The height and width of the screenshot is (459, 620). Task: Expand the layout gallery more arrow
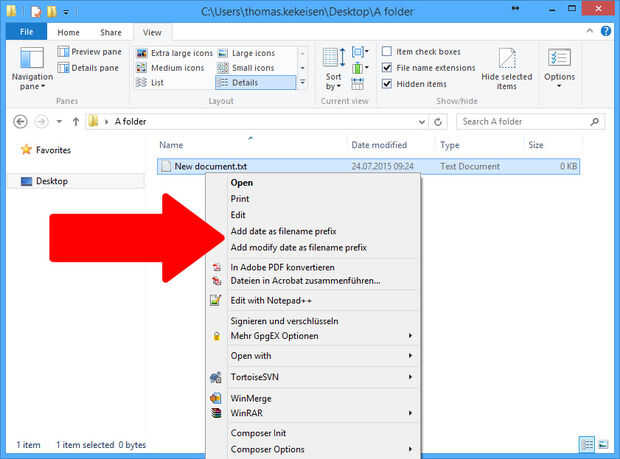[x=302, y=82]
